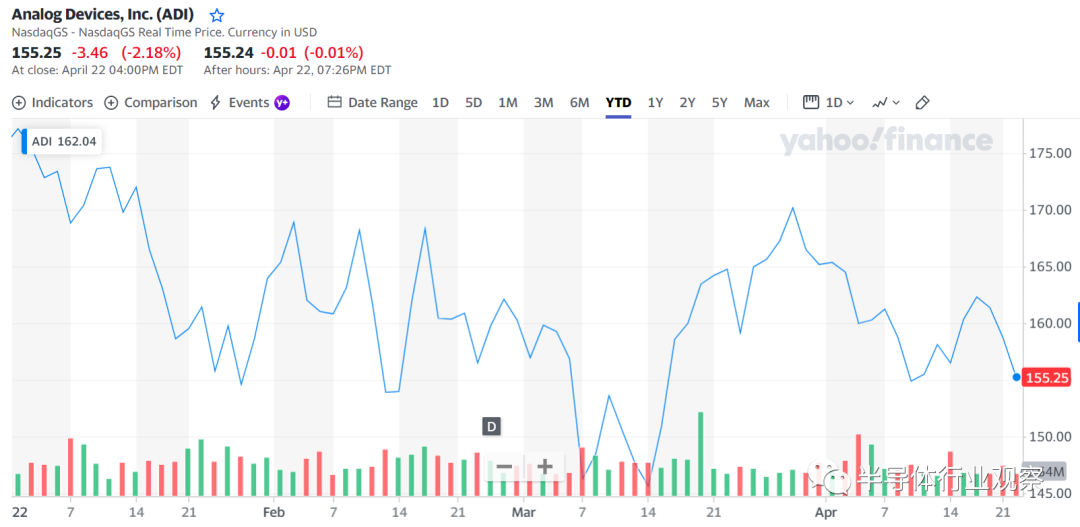The image size is (1080, 527).
Task: Click the 170.00 price axis label
Action: coord(1048,209)
